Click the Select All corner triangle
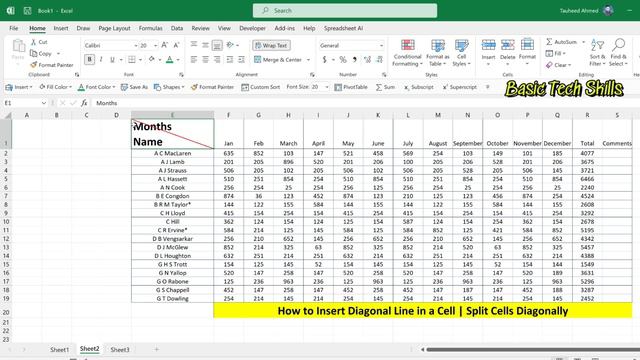 coord(7,115)
